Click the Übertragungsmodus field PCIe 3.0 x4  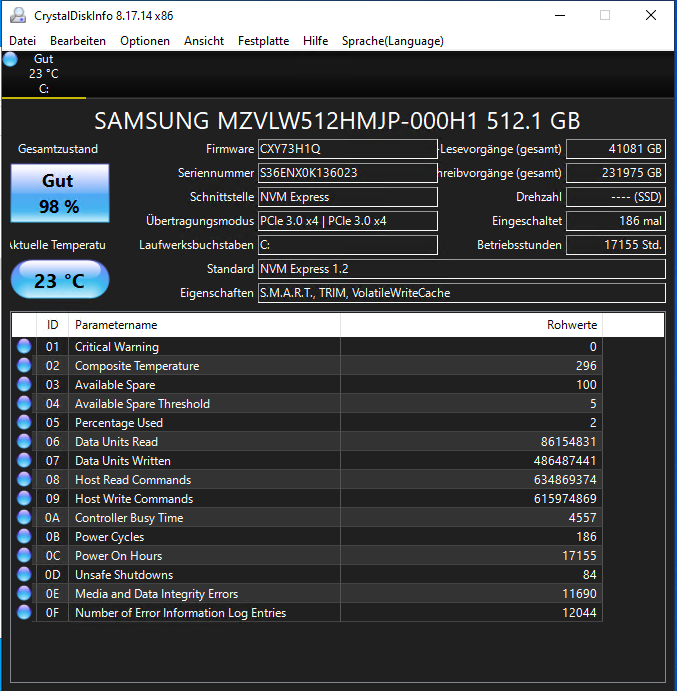pos(347,221)
